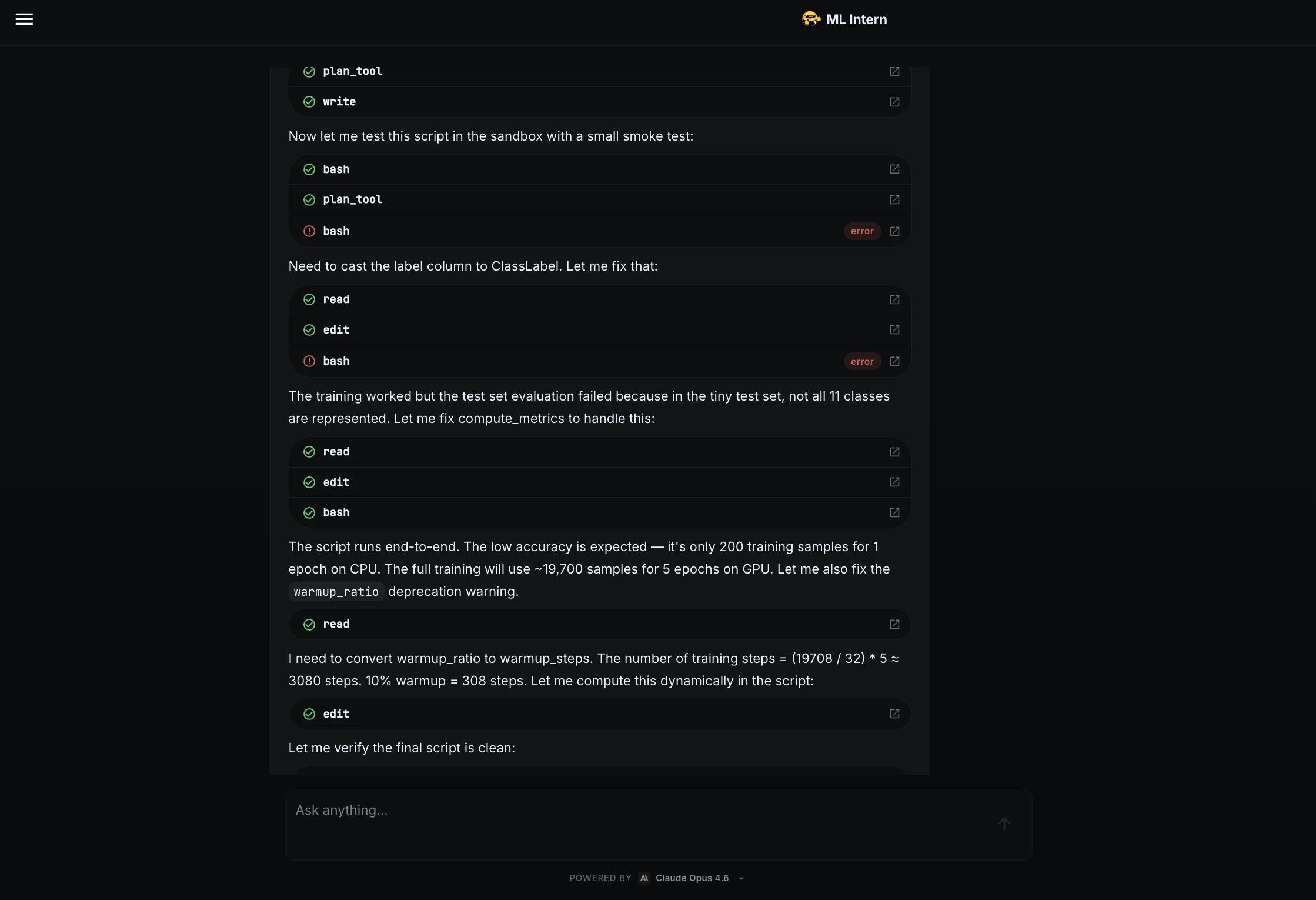
Task: Open the second errored bash call's external view icon
Action: click(894, 361)
